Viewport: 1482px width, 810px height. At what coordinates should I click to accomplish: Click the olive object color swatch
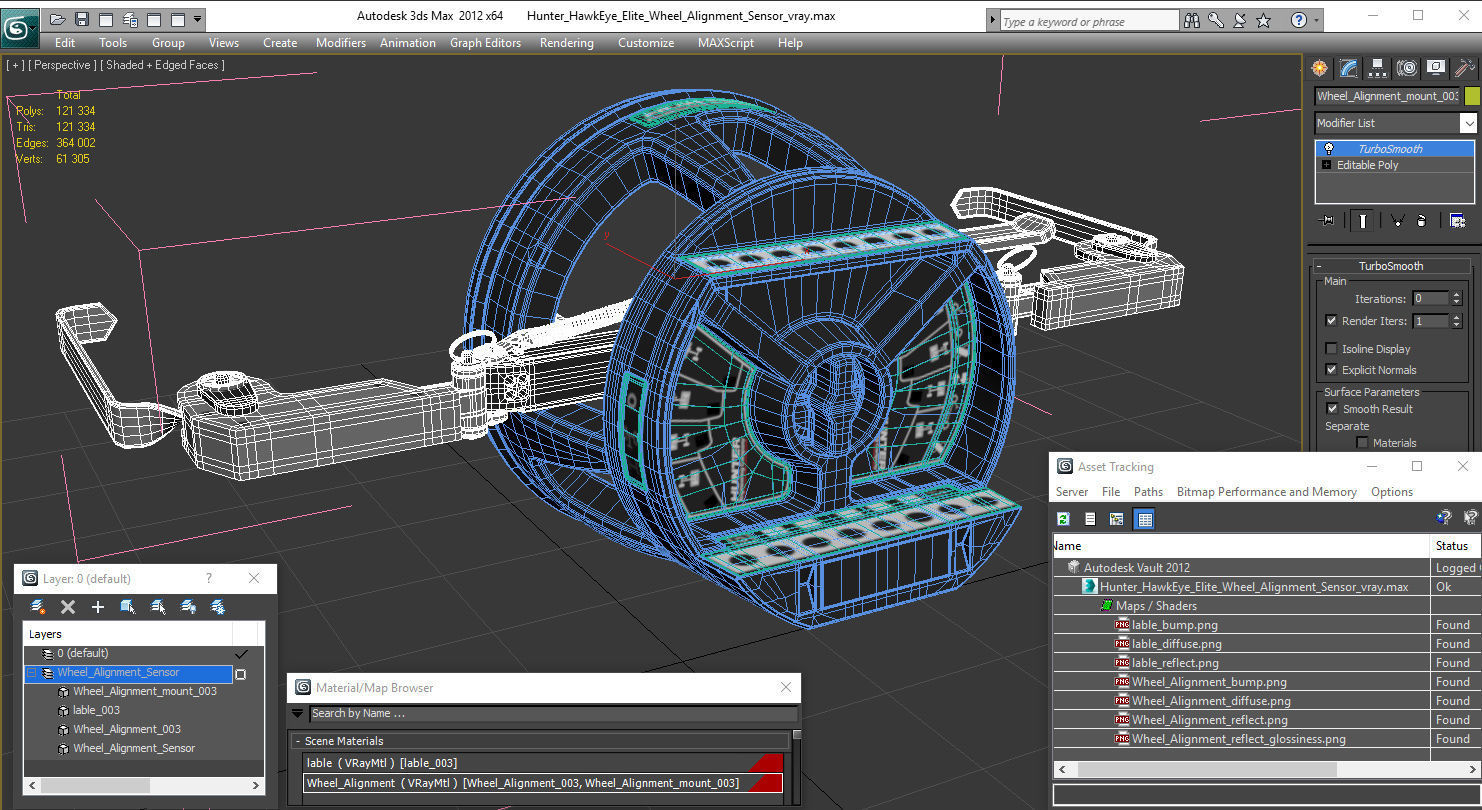[1471, 96]
